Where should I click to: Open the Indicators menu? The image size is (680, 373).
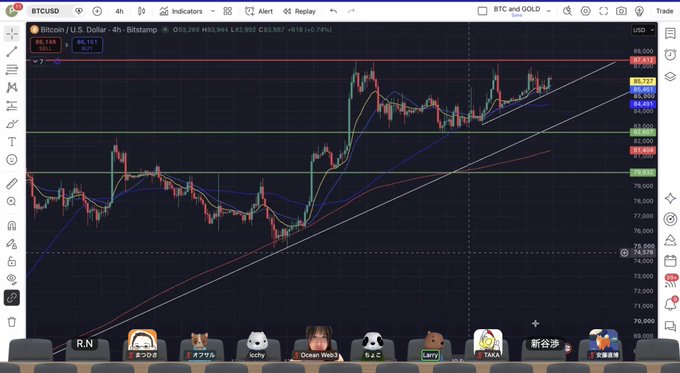(181, 11)
